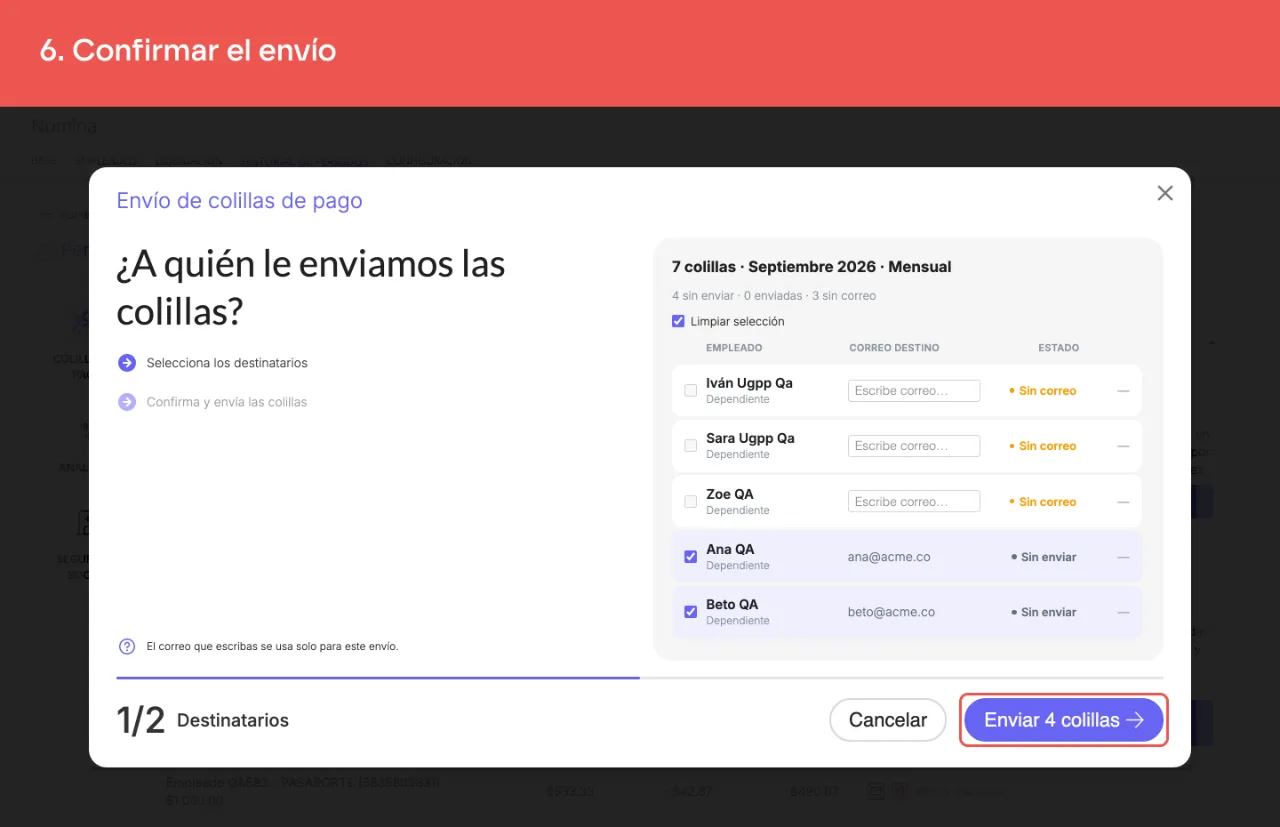Image resolution: width=1280 pixels, height=827 pixels.
Task: Click the Confirma y envía las colillas label
Action: [x=227, y=402]
